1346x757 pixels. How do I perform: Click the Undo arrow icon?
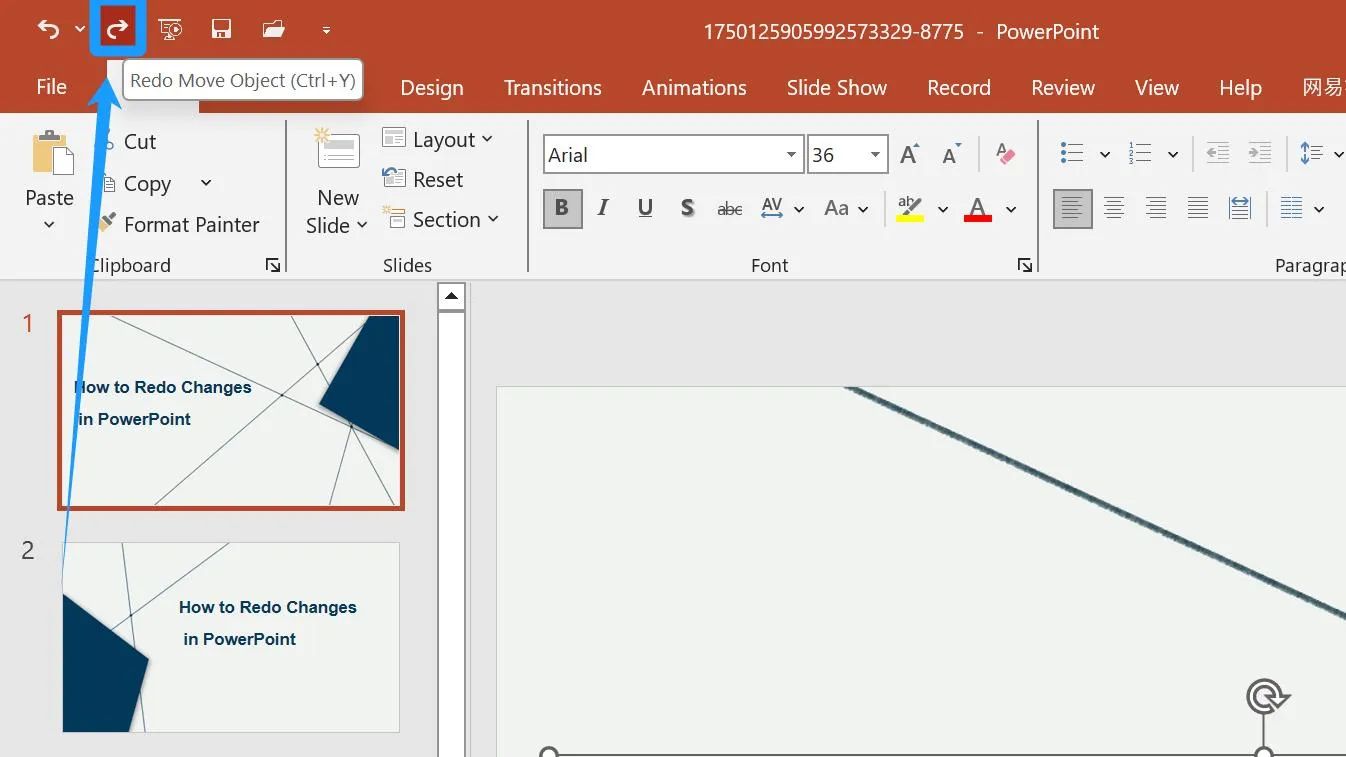click(48, 29)
